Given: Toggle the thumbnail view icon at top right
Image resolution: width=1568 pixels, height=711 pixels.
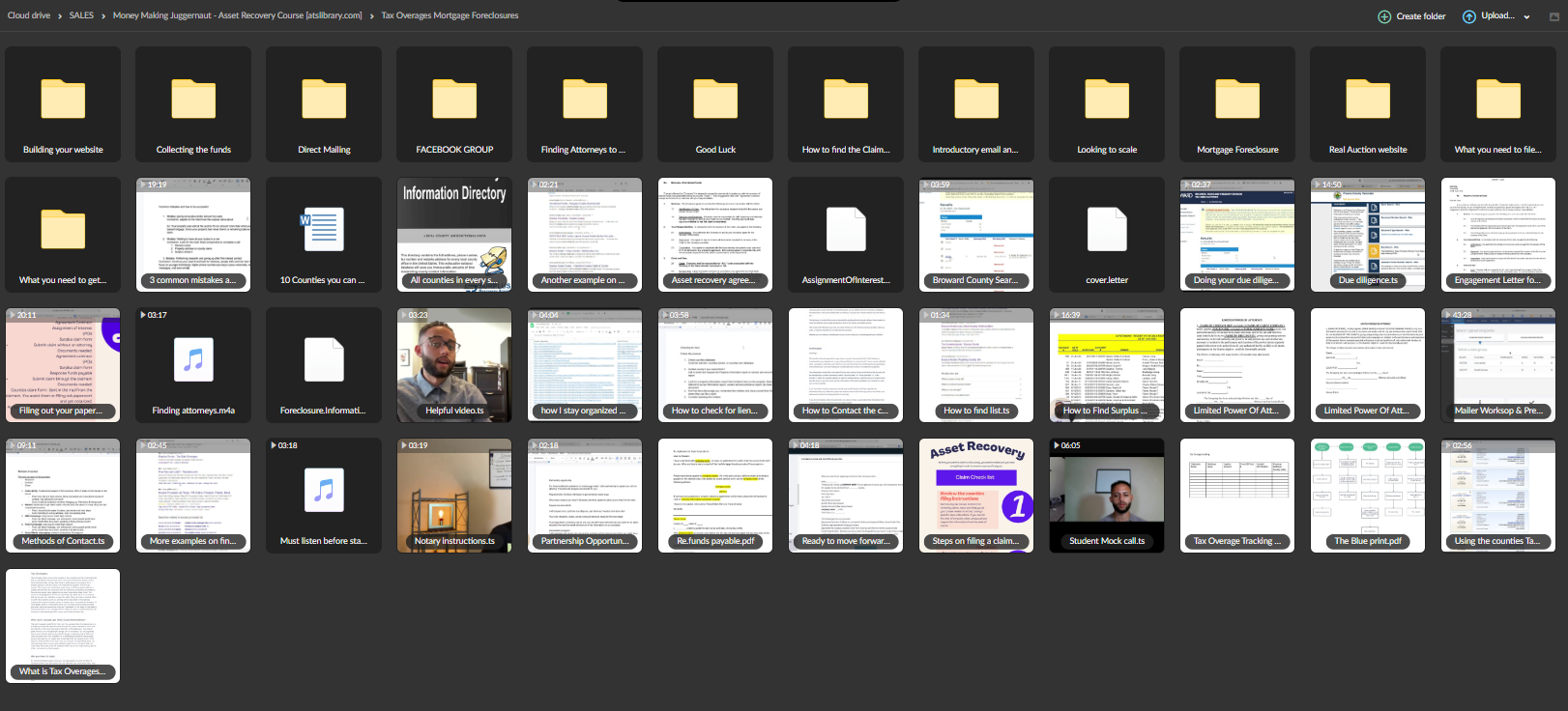Looking at the screenshot, I should (1554, 16).
